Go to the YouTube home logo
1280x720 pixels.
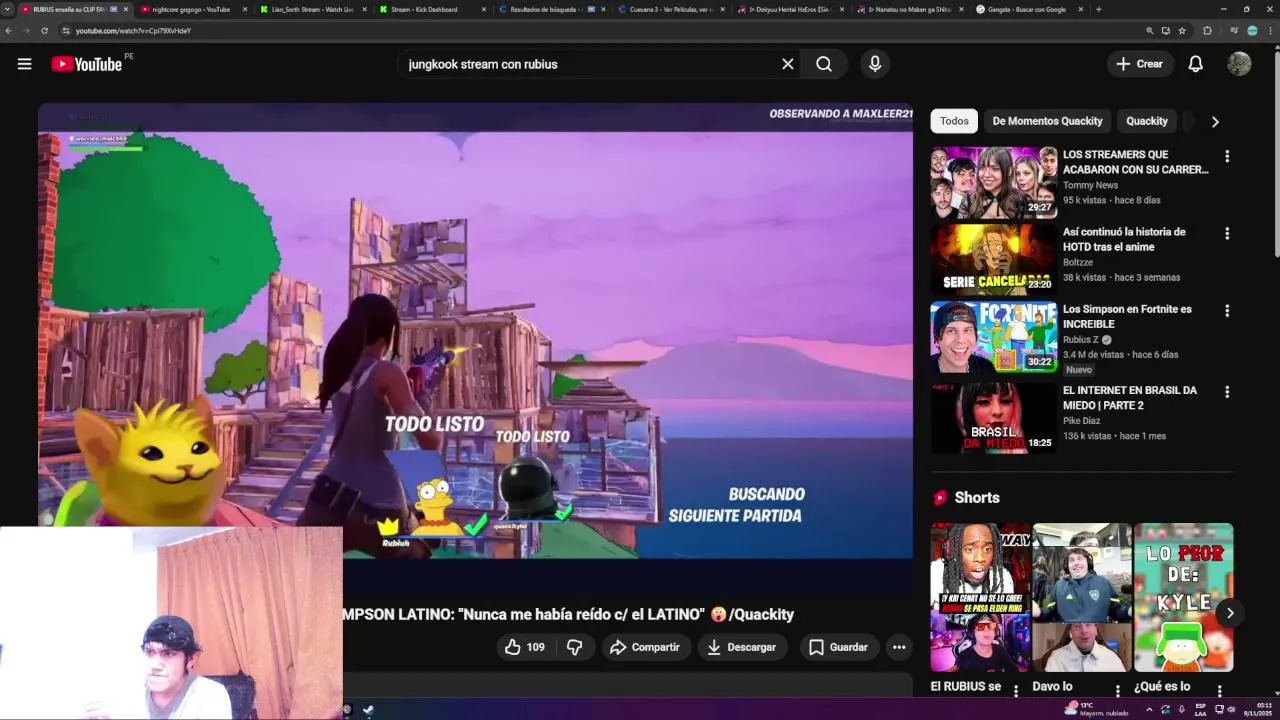point(87,64)
